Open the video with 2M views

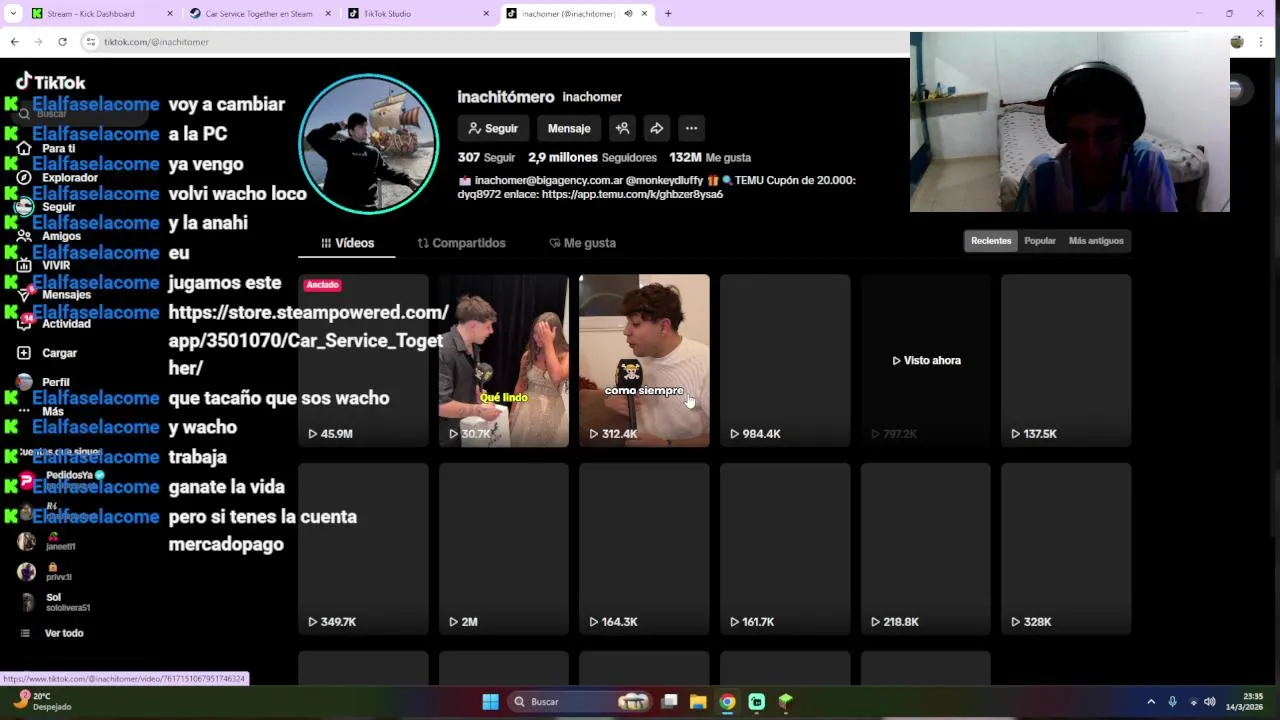503,548
